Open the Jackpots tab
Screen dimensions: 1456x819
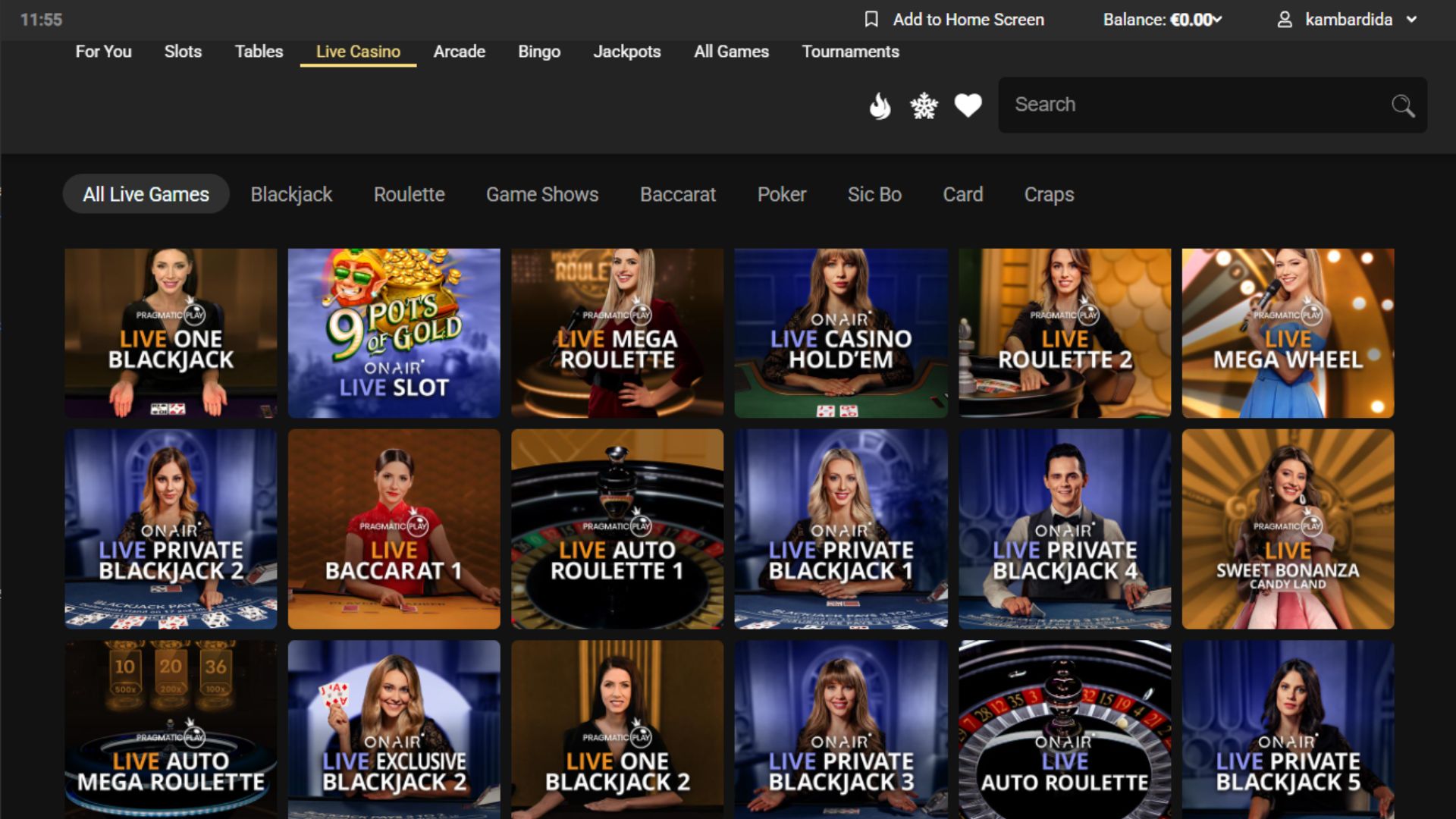pyautogui.click(x=626, y=52)
